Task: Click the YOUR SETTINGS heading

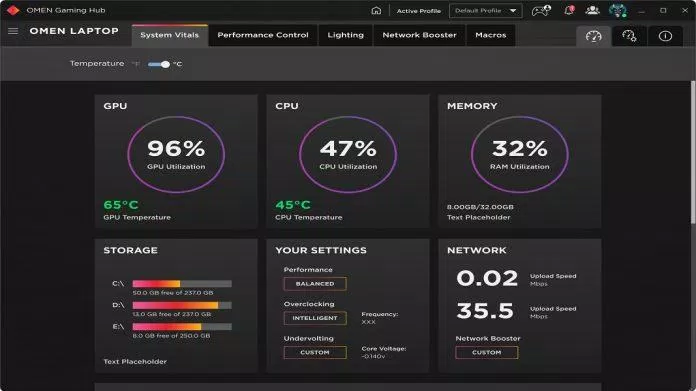Action: point(321,250)
